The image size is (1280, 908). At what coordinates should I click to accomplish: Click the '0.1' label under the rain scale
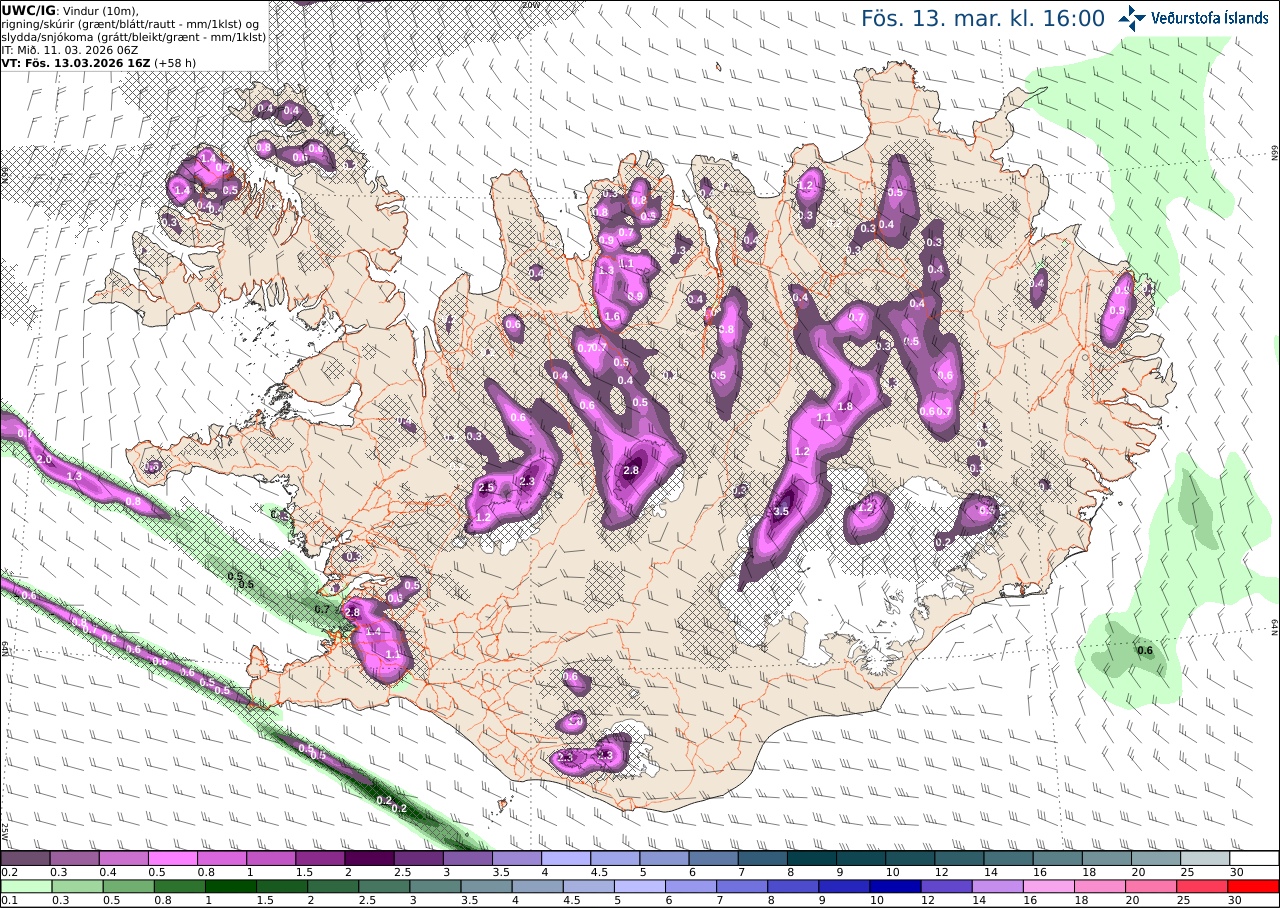coord(7,900)
